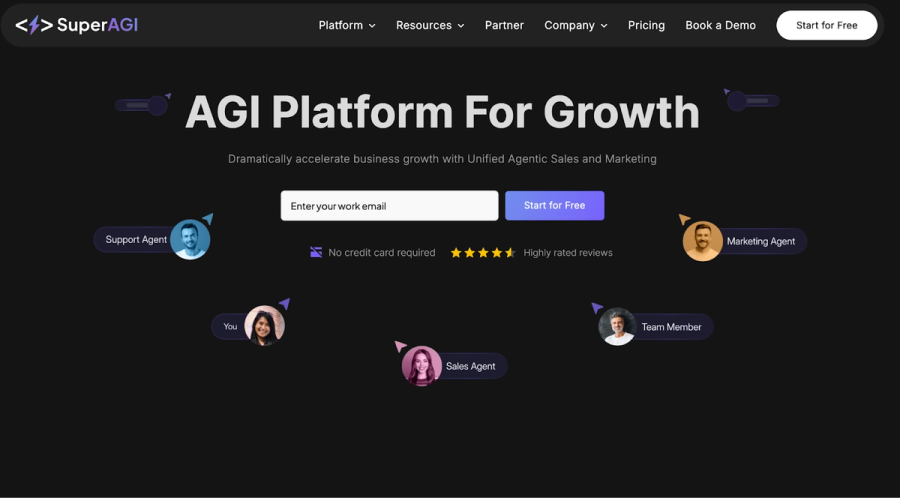
Task: Go to the Pricing page
Action: [x=646, y=25]
